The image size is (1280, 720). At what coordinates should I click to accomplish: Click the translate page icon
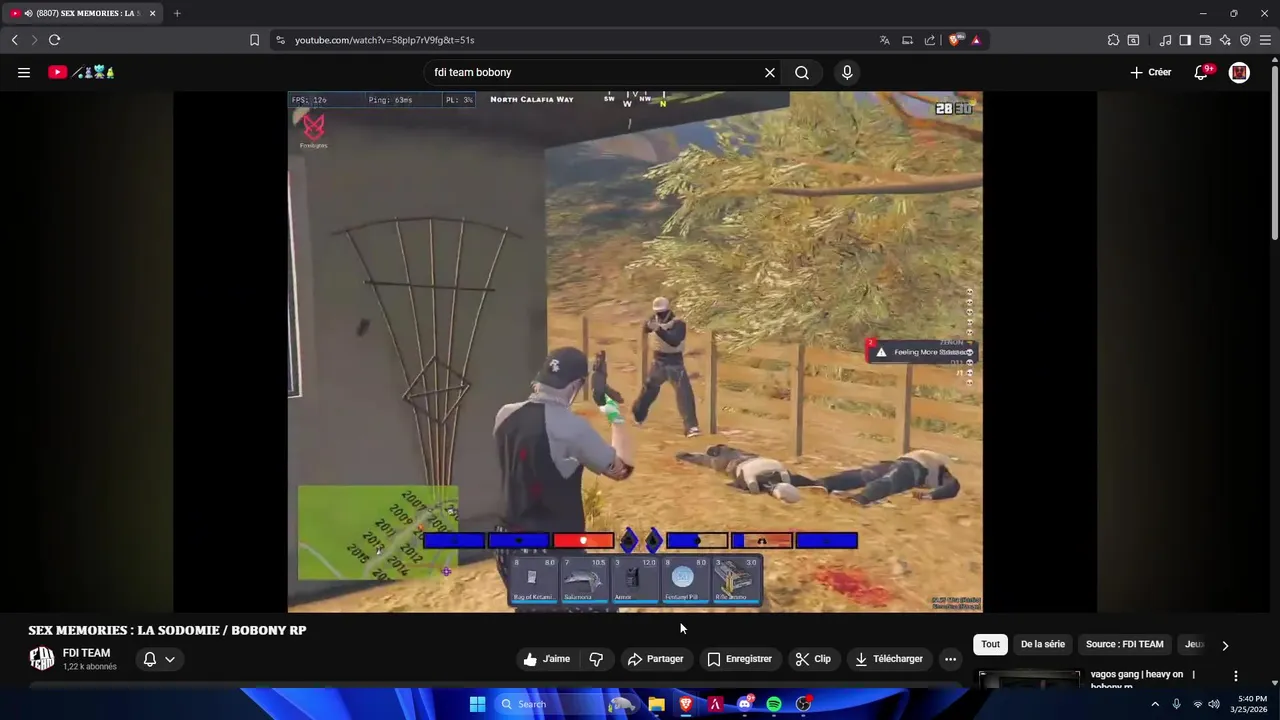coord(884,40)
